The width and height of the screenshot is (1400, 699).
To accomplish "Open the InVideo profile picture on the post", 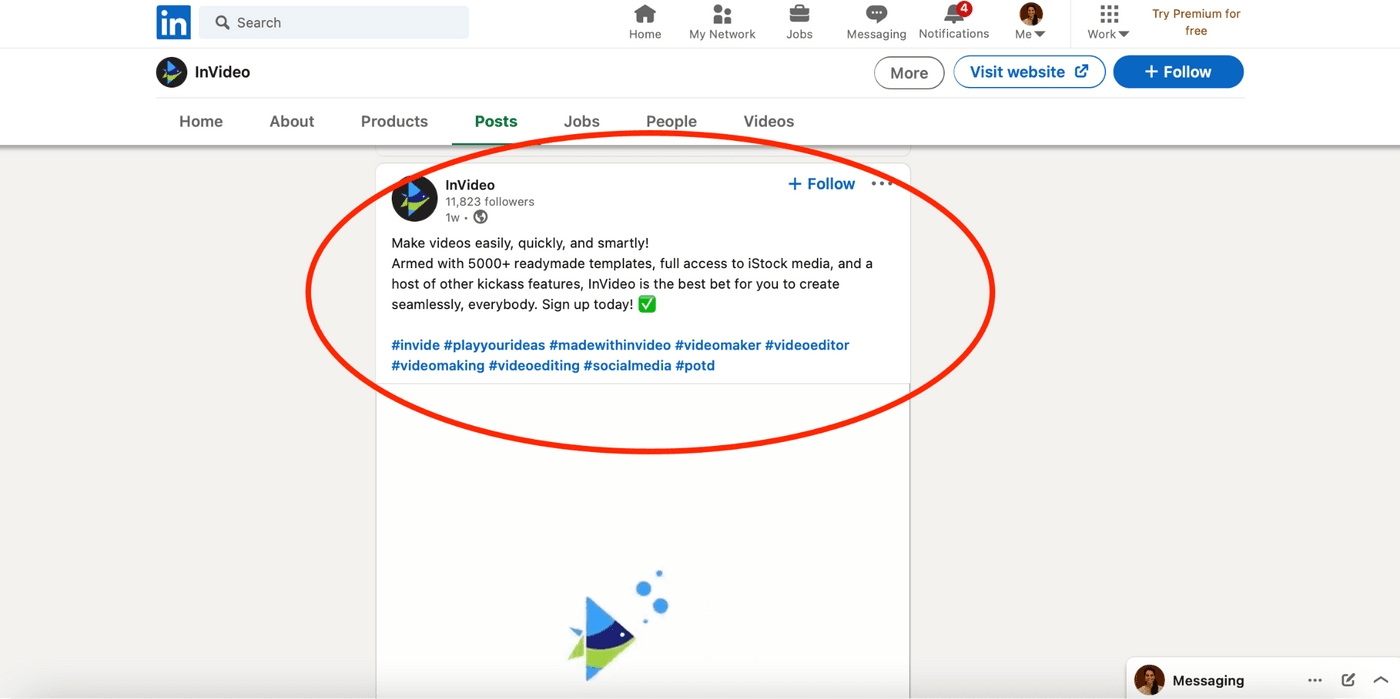I will coord(414,199).
